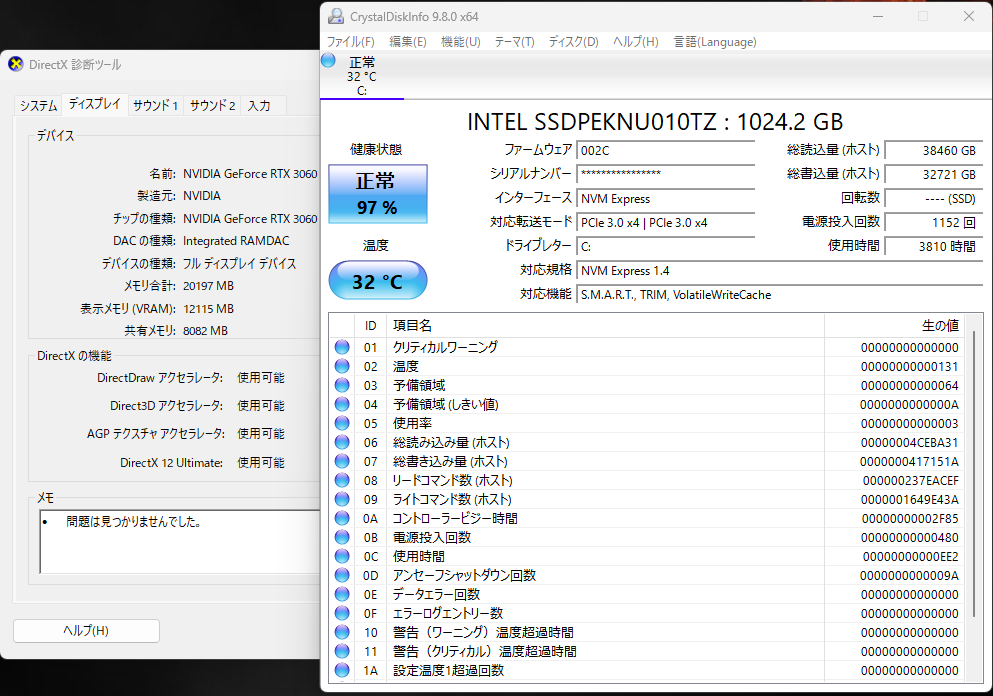Click 回転数 value ---- (SSD)
Image resolution: width=993 pixels, height=696 pixels.
click(x=933, y=198)
